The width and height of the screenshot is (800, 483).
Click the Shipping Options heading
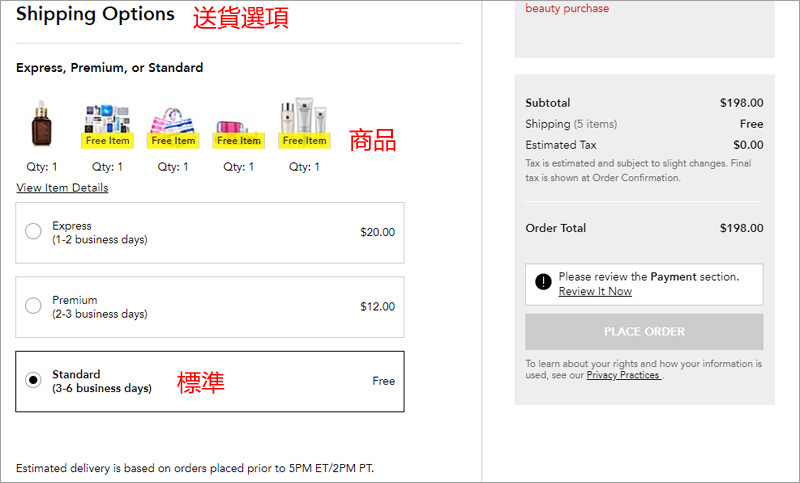pyautogui.click(x=95, y=15)
